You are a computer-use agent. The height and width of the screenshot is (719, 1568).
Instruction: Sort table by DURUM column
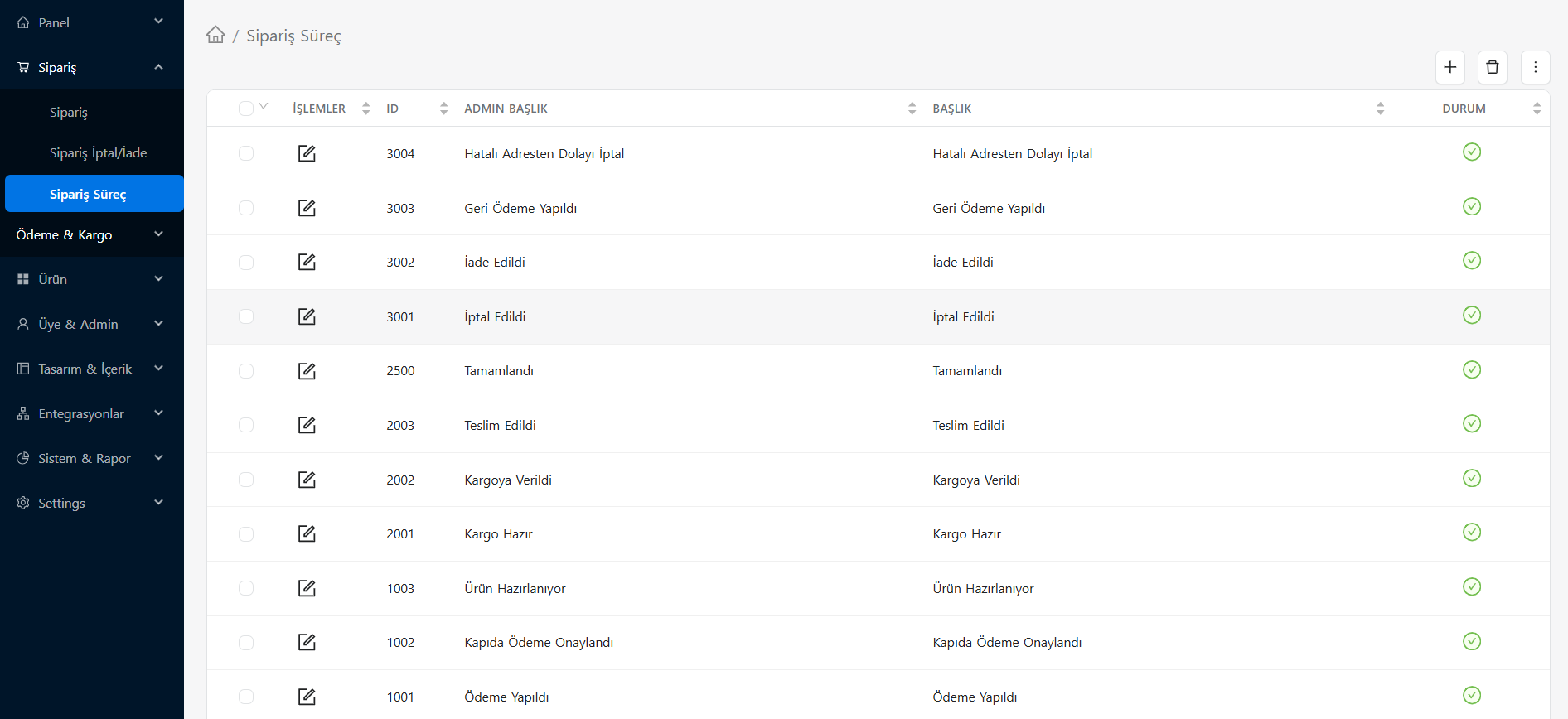[1537, 109]
